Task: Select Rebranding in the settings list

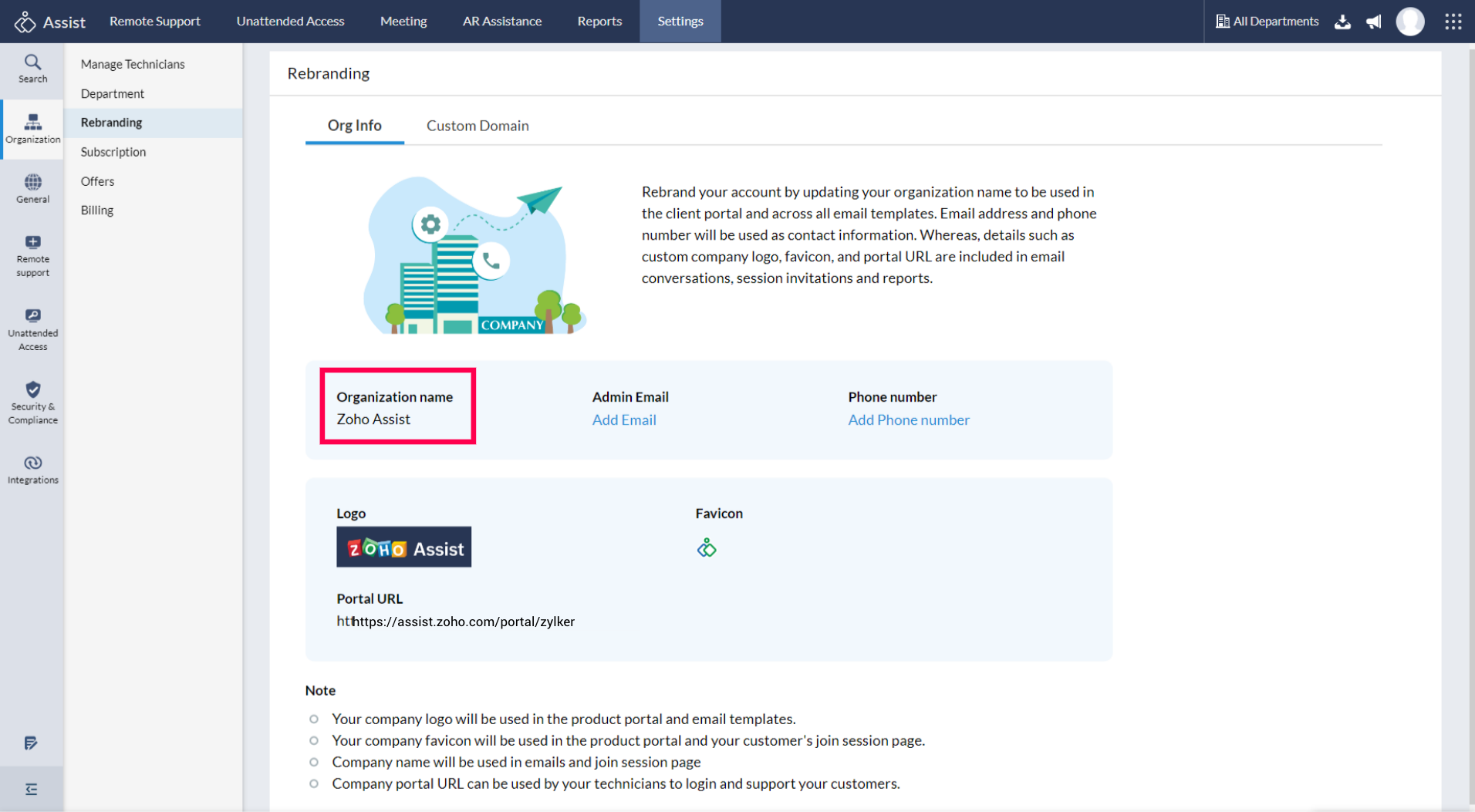Action: point(153,123)
